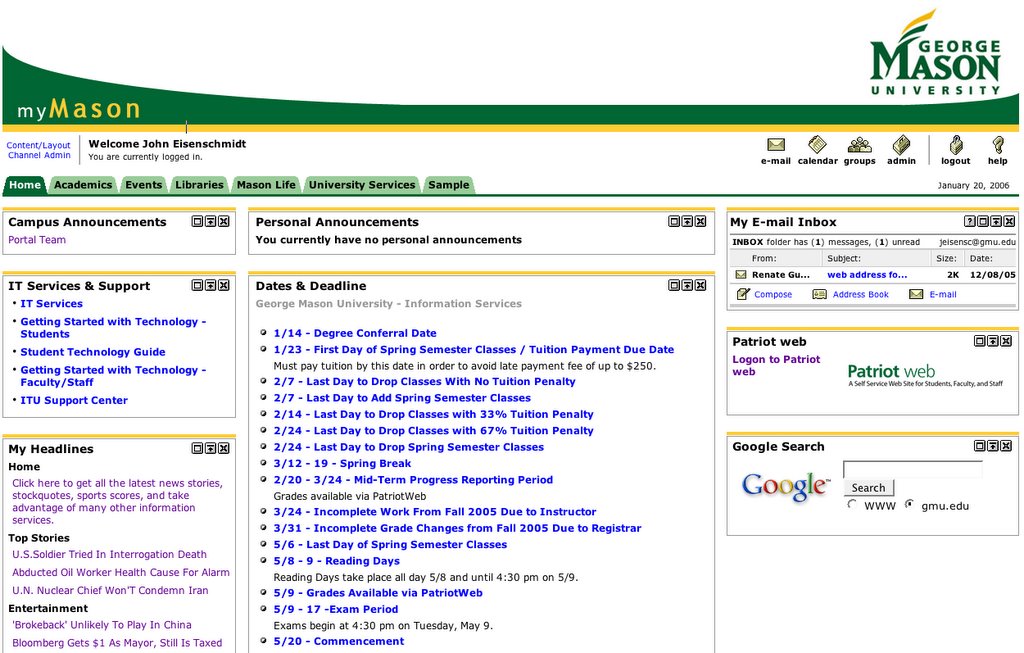Click envelope icon beside Renate Gu... message
1024x653 pixels.
(x=741, y=275)
